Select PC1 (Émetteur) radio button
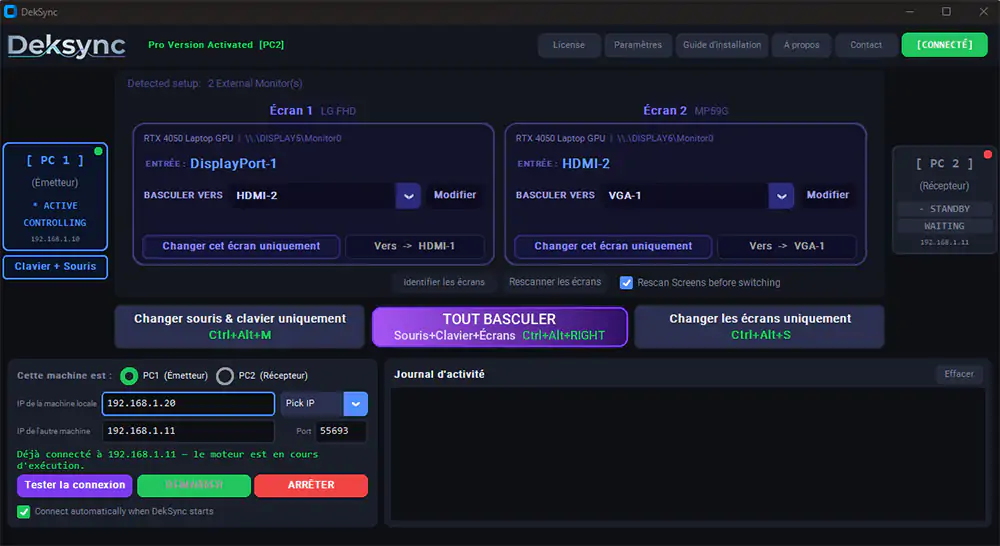 point(129,376)
